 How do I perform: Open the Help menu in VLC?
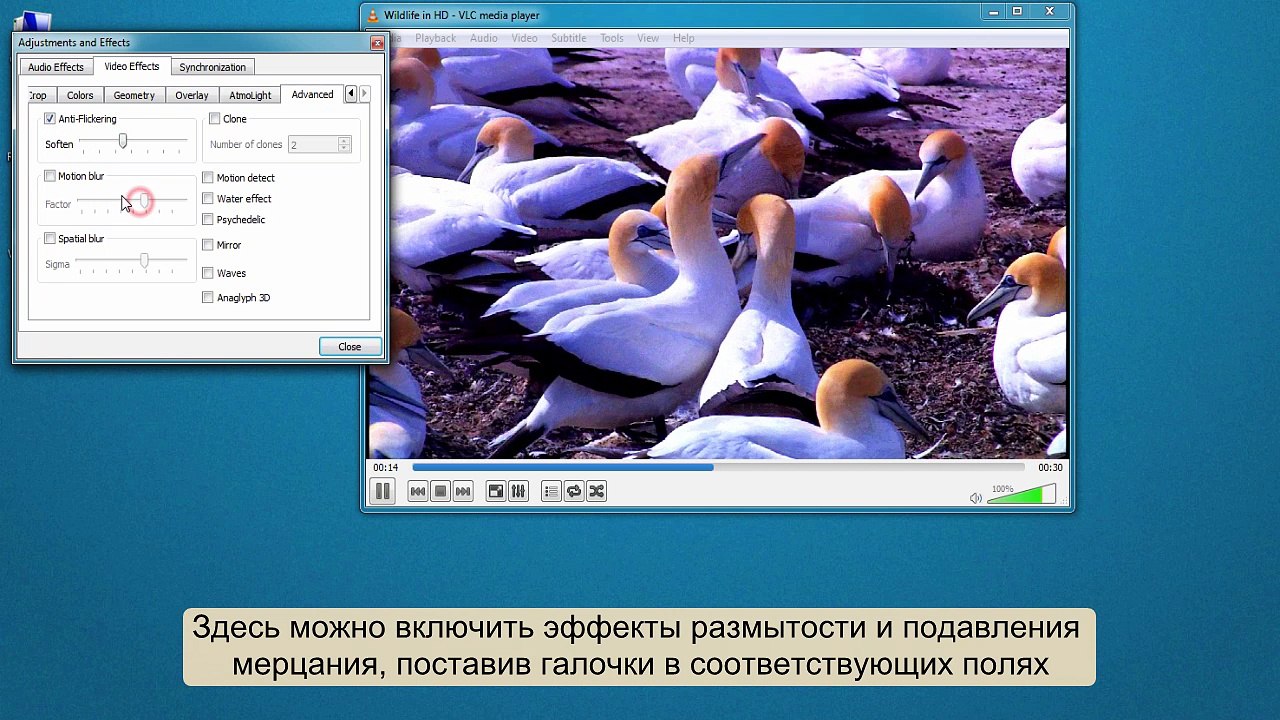click(684, 38)
